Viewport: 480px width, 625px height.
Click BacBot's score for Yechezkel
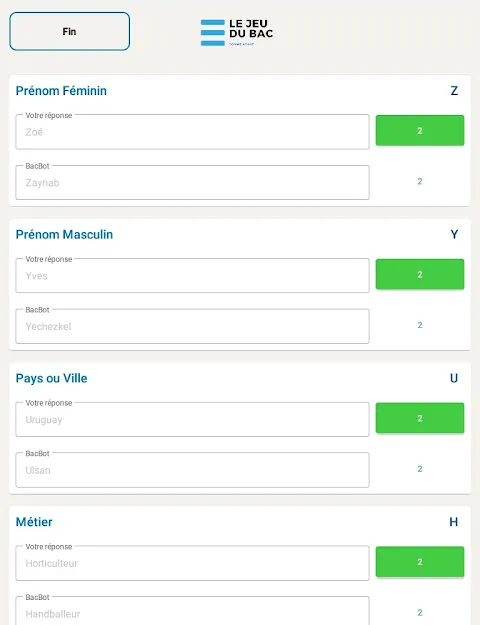click(420, 325)
